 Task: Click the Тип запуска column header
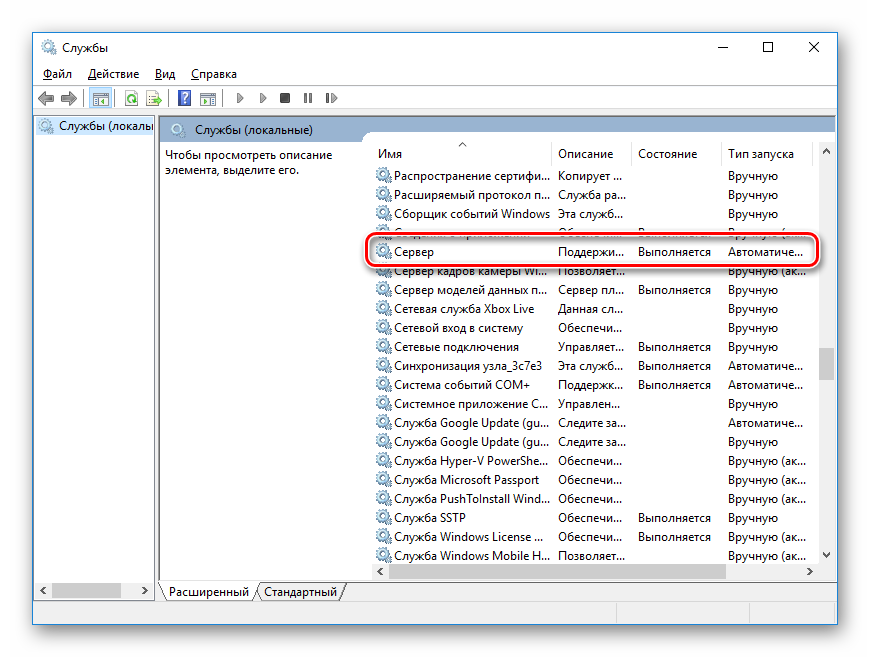(x=760, y=154)
